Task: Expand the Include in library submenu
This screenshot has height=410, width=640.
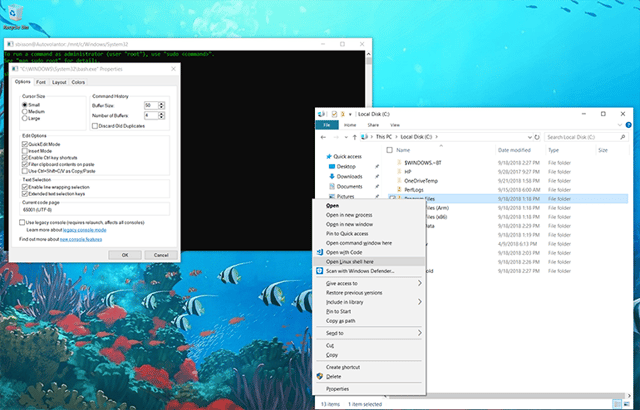Action: [419, 302]
